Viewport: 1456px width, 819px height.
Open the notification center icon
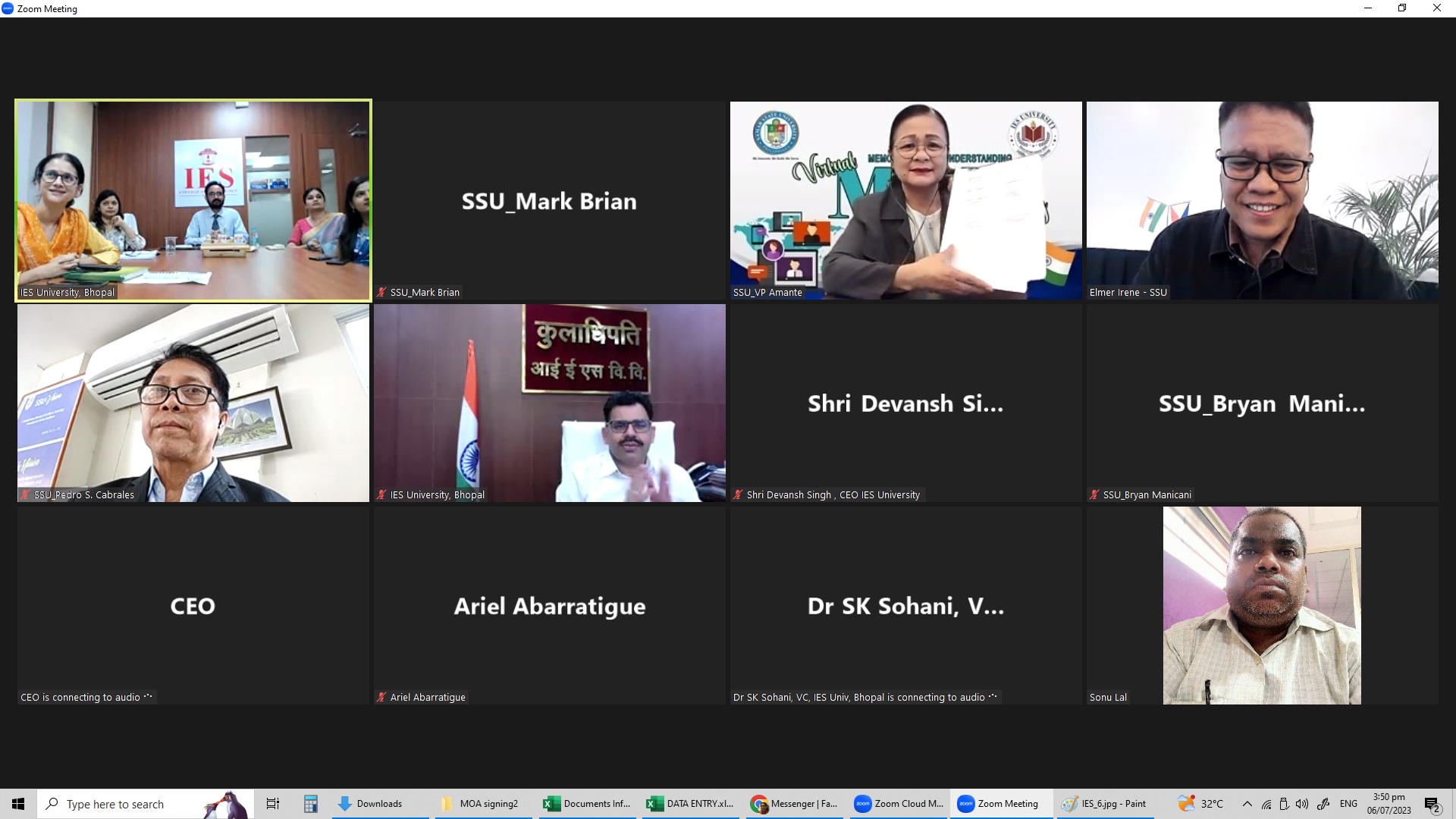pyautogui.click(x=1432, y=805)
